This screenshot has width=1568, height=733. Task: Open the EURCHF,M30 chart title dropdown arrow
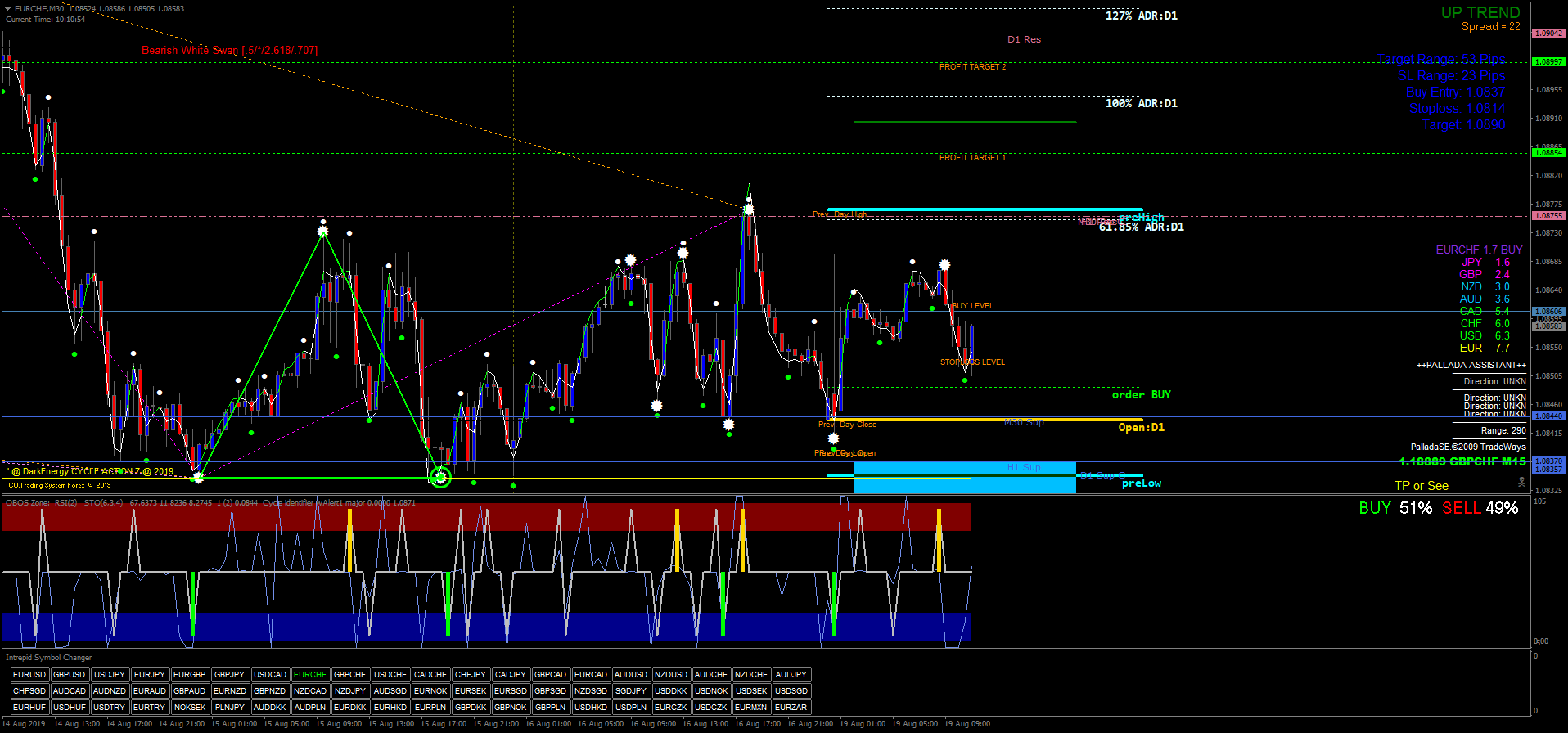click(x=7, y=8)
